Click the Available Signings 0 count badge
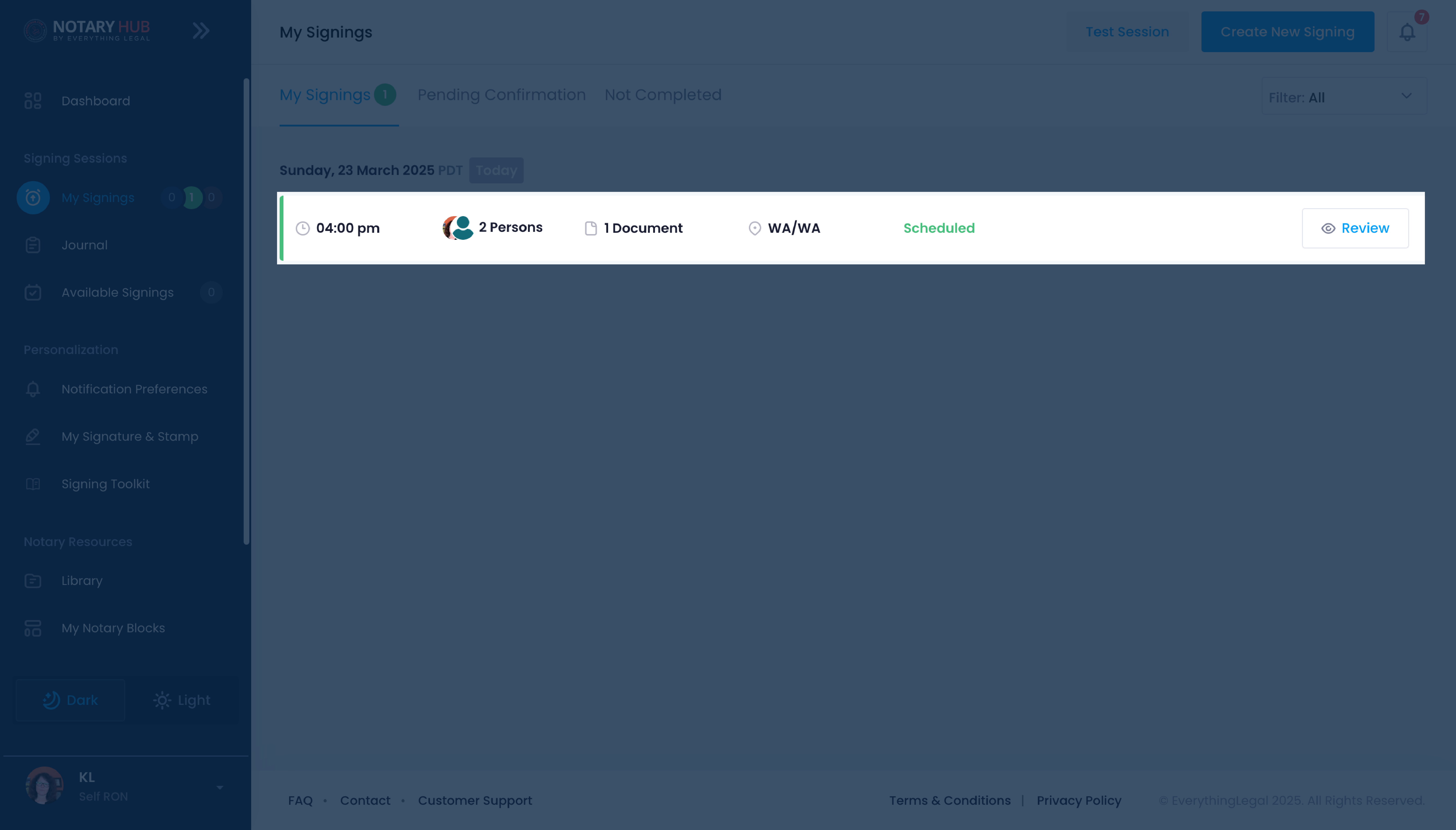The image size is (1456, 830). 211,292
